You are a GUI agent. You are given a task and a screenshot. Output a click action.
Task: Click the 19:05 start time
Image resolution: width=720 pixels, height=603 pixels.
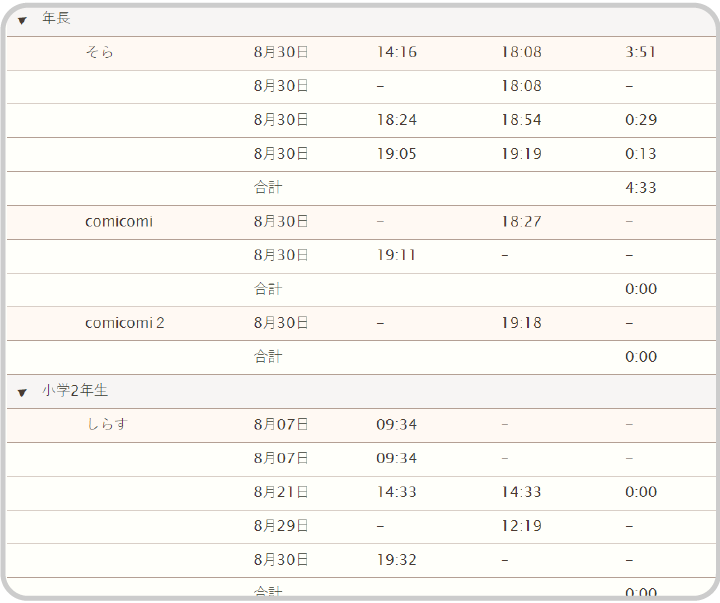[396, 154]
